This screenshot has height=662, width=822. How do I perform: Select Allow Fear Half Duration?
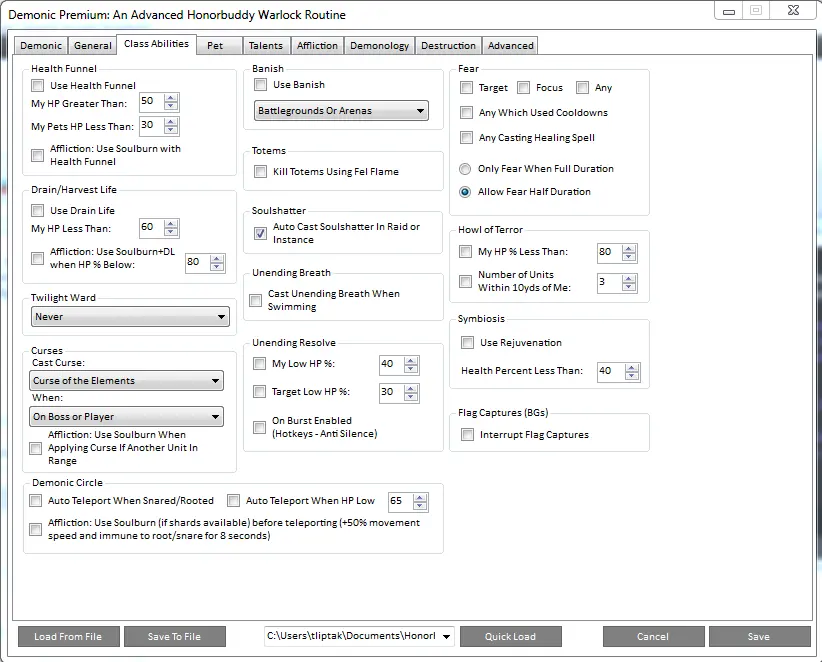[x=465, y=192]
